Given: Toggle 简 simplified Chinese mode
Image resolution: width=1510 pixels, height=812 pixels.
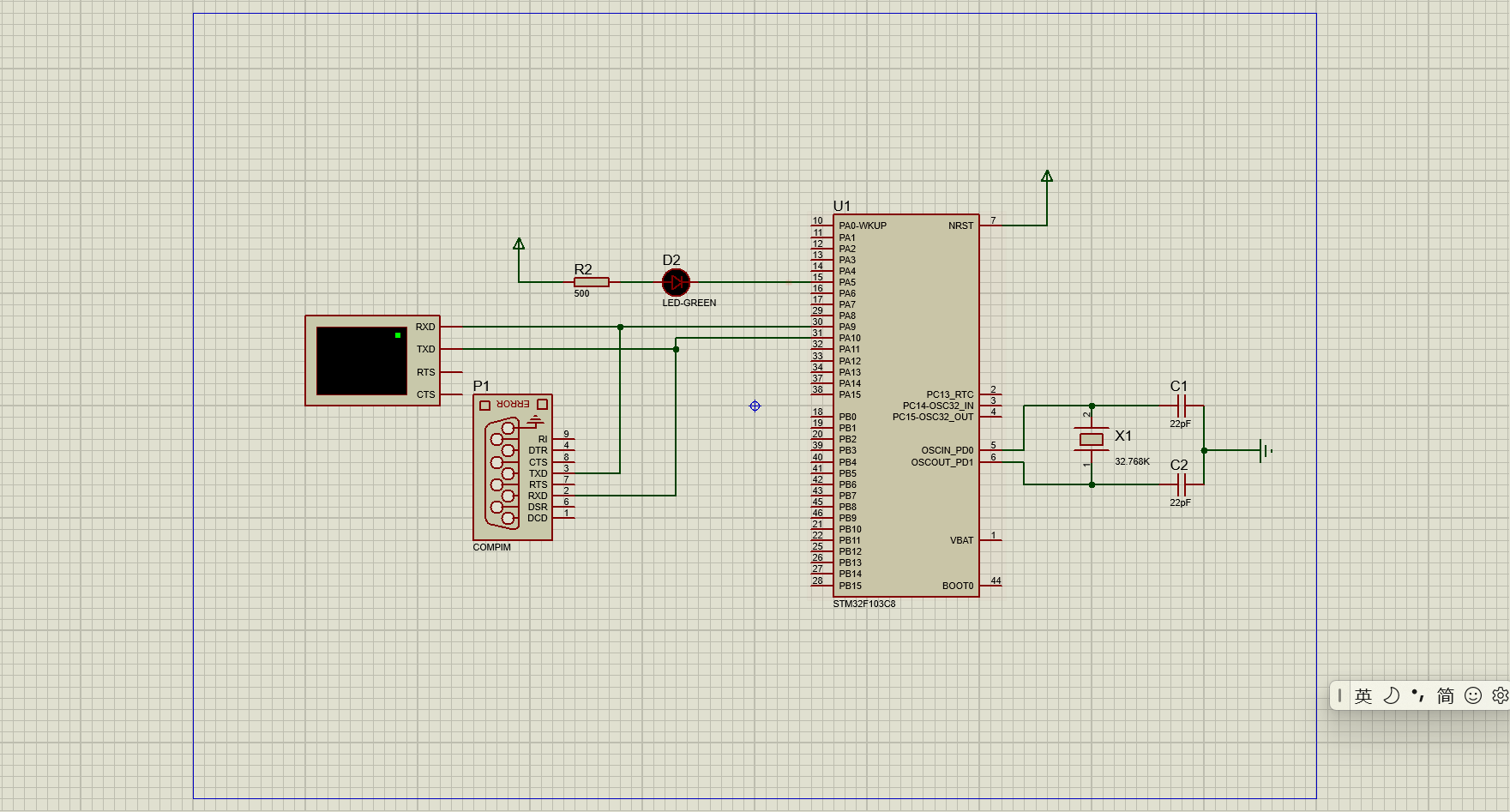Looking at the screenshot, I should [1446, 696].
